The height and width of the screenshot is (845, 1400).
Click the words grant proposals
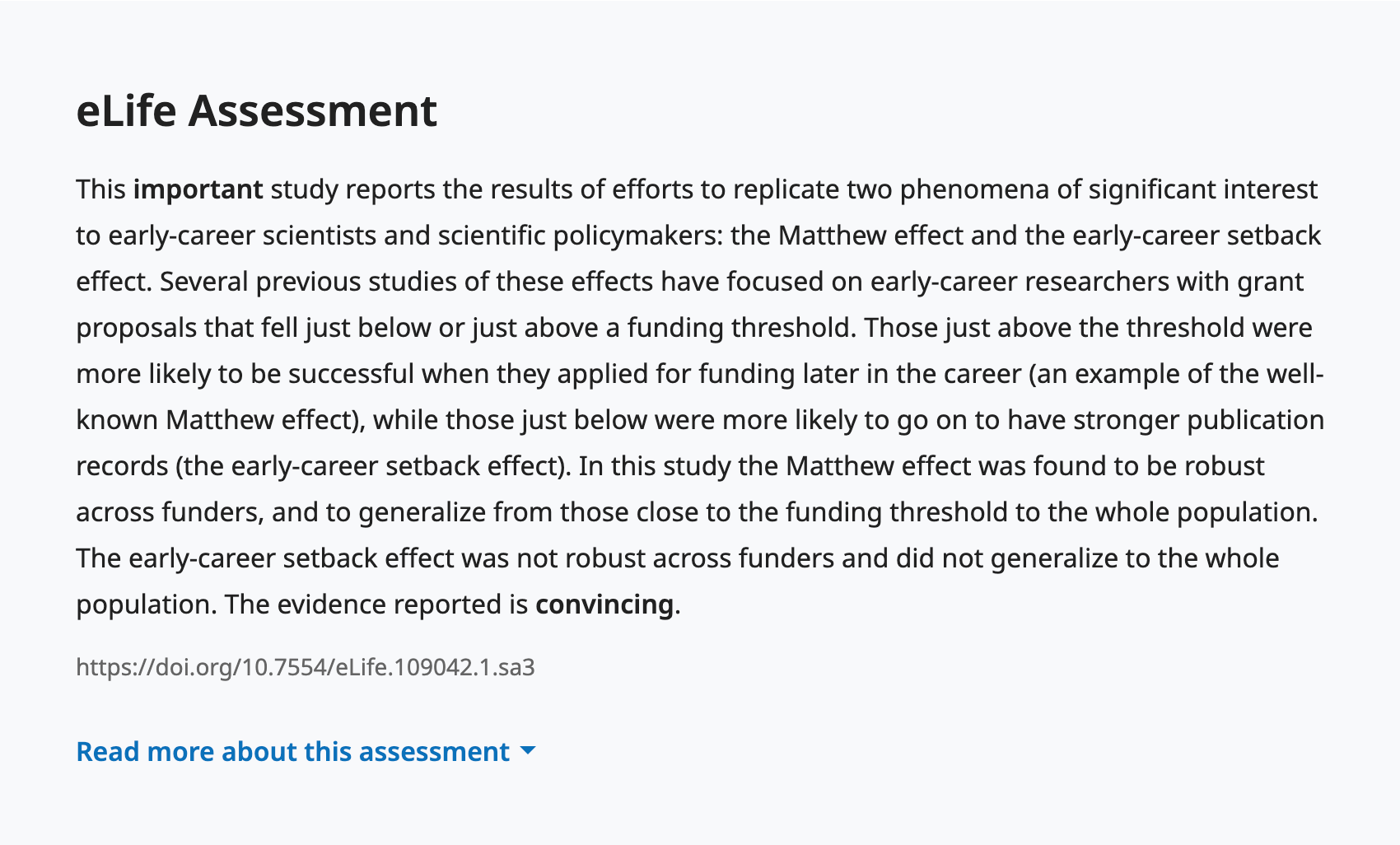click(x=1270, y=282)
